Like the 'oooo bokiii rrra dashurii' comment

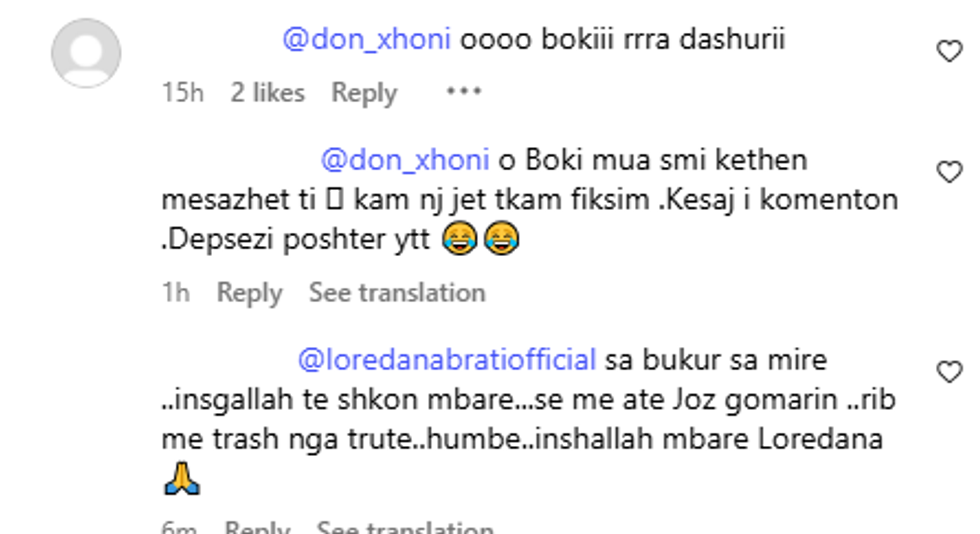(x=948, y=52)
